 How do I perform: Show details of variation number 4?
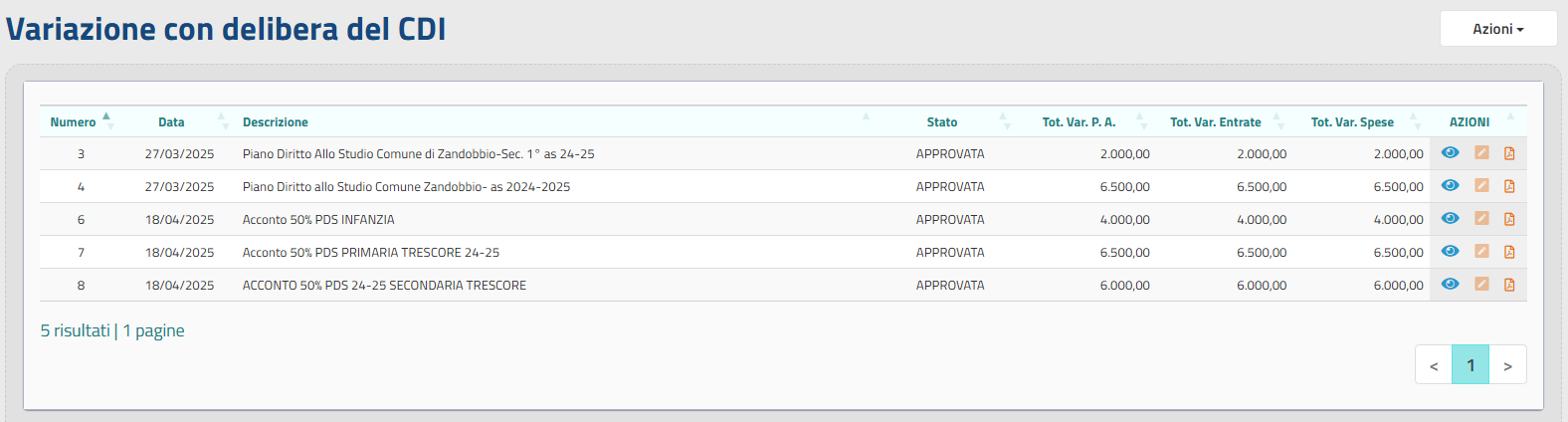(x=1450, y=186)
